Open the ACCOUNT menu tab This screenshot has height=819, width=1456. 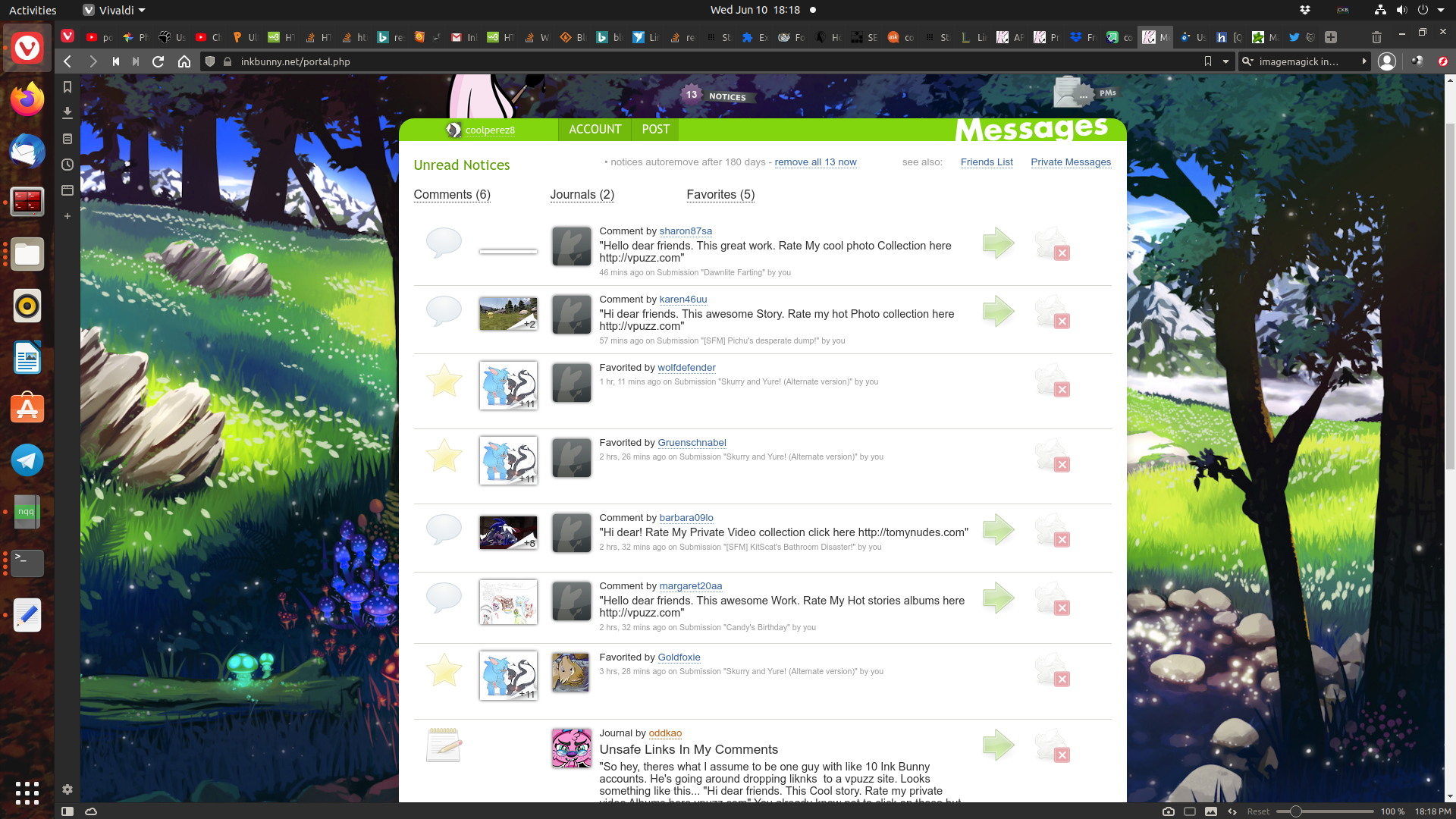pyautogui.click(x=595, y=130)
